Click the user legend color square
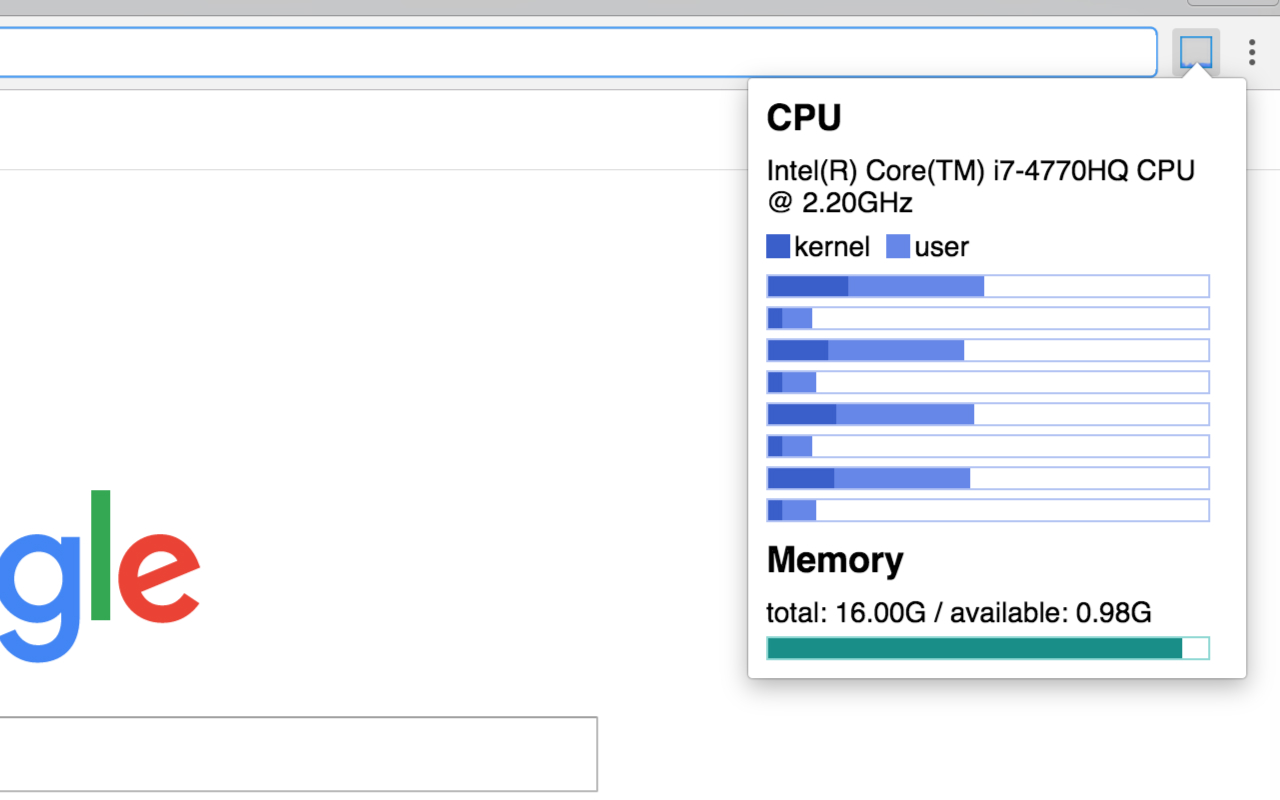Screen dimensions: 1280x800 point(897,246)
